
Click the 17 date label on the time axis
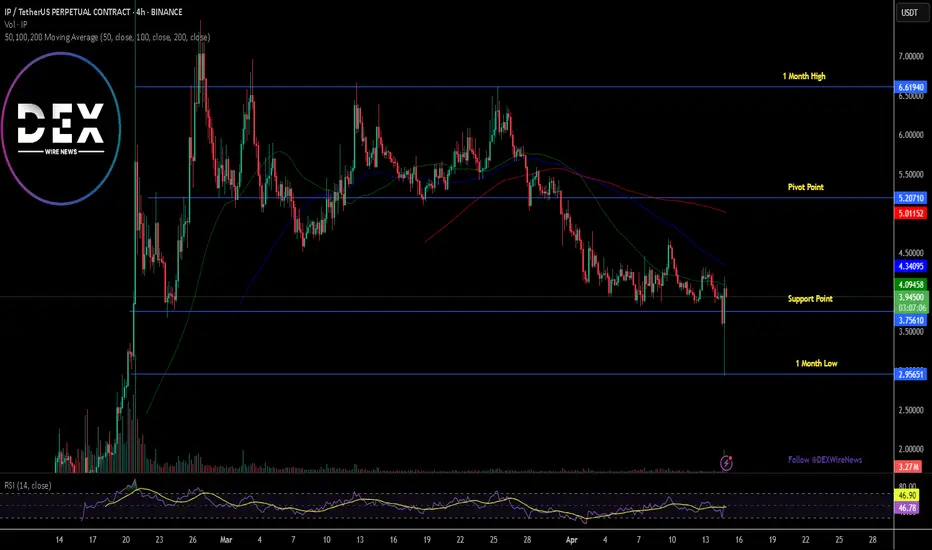coord(92,540)
